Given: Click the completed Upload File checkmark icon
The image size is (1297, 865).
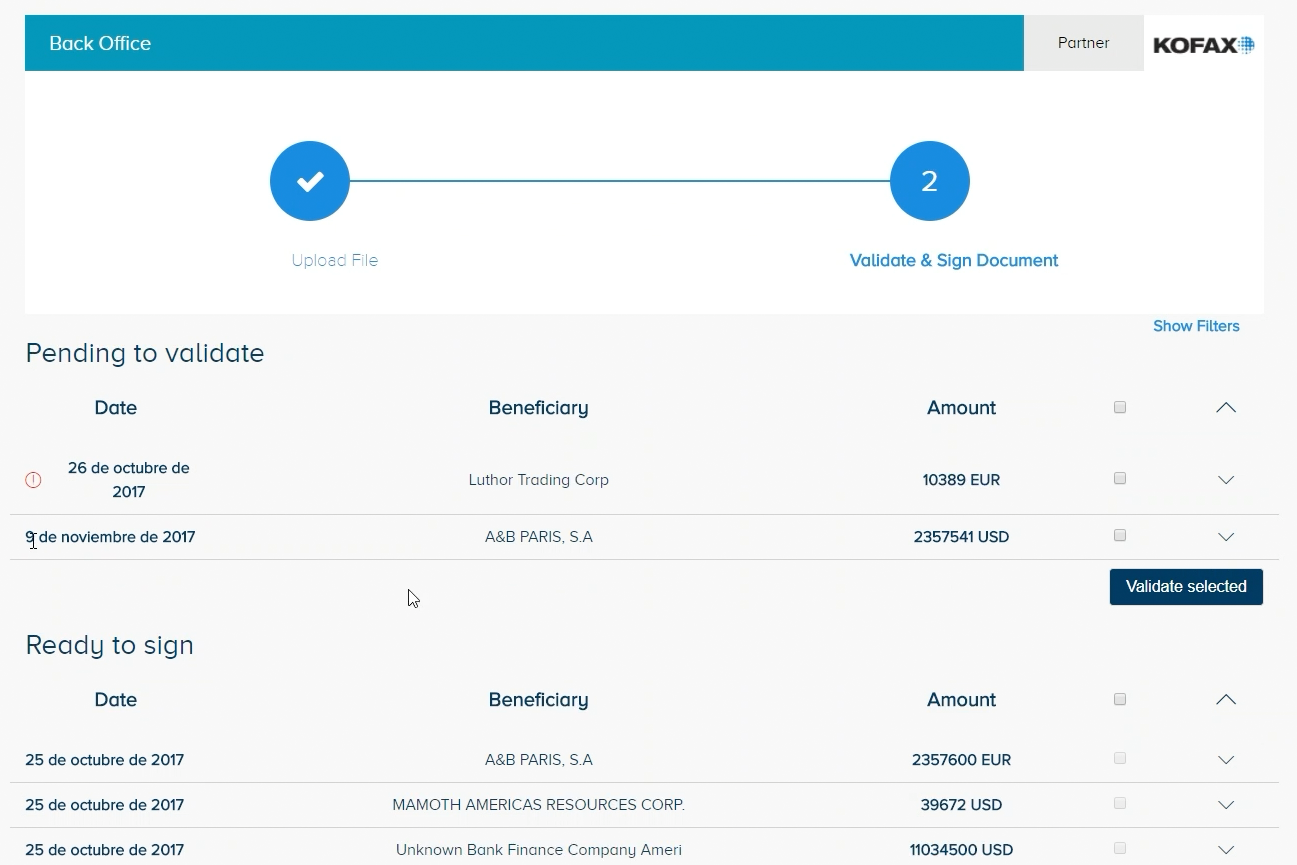Looking at the screenshot, I should point(309,181).
